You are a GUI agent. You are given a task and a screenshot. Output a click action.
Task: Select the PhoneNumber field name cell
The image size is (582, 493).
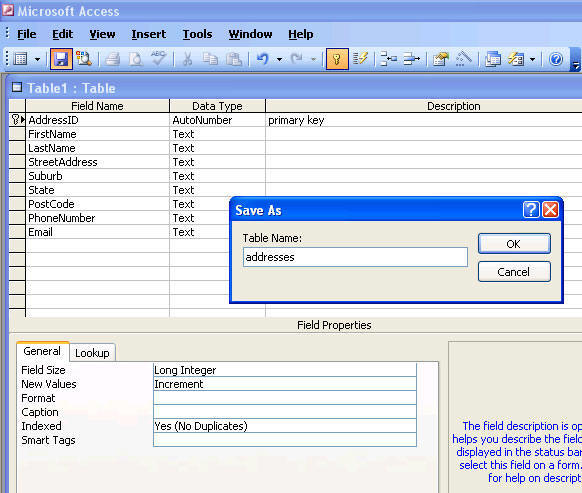97,218
